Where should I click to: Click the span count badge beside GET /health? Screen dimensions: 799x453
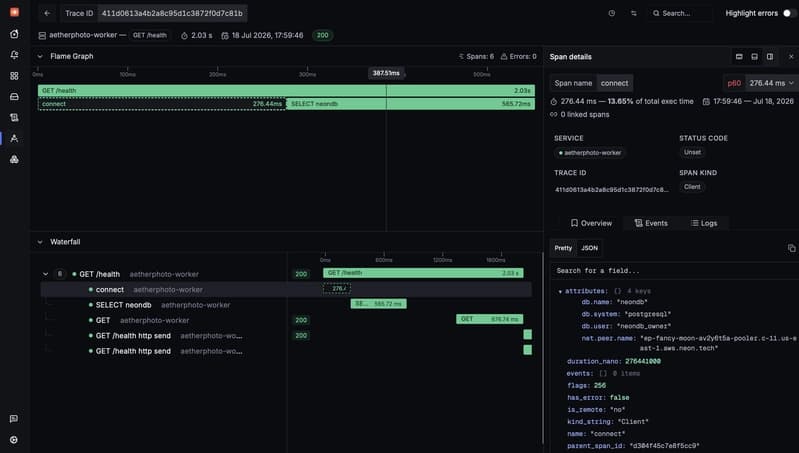[60, 274]
